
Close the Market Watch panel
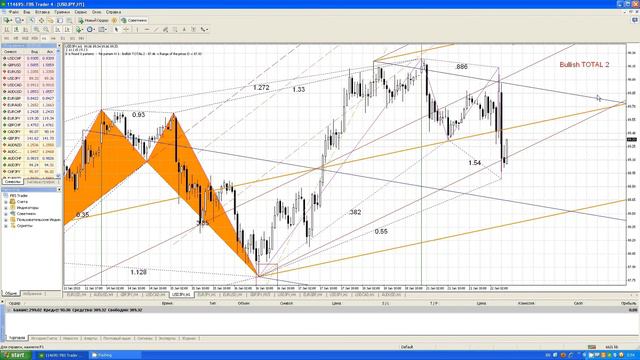pyautogui.click(x=59, y=46)
